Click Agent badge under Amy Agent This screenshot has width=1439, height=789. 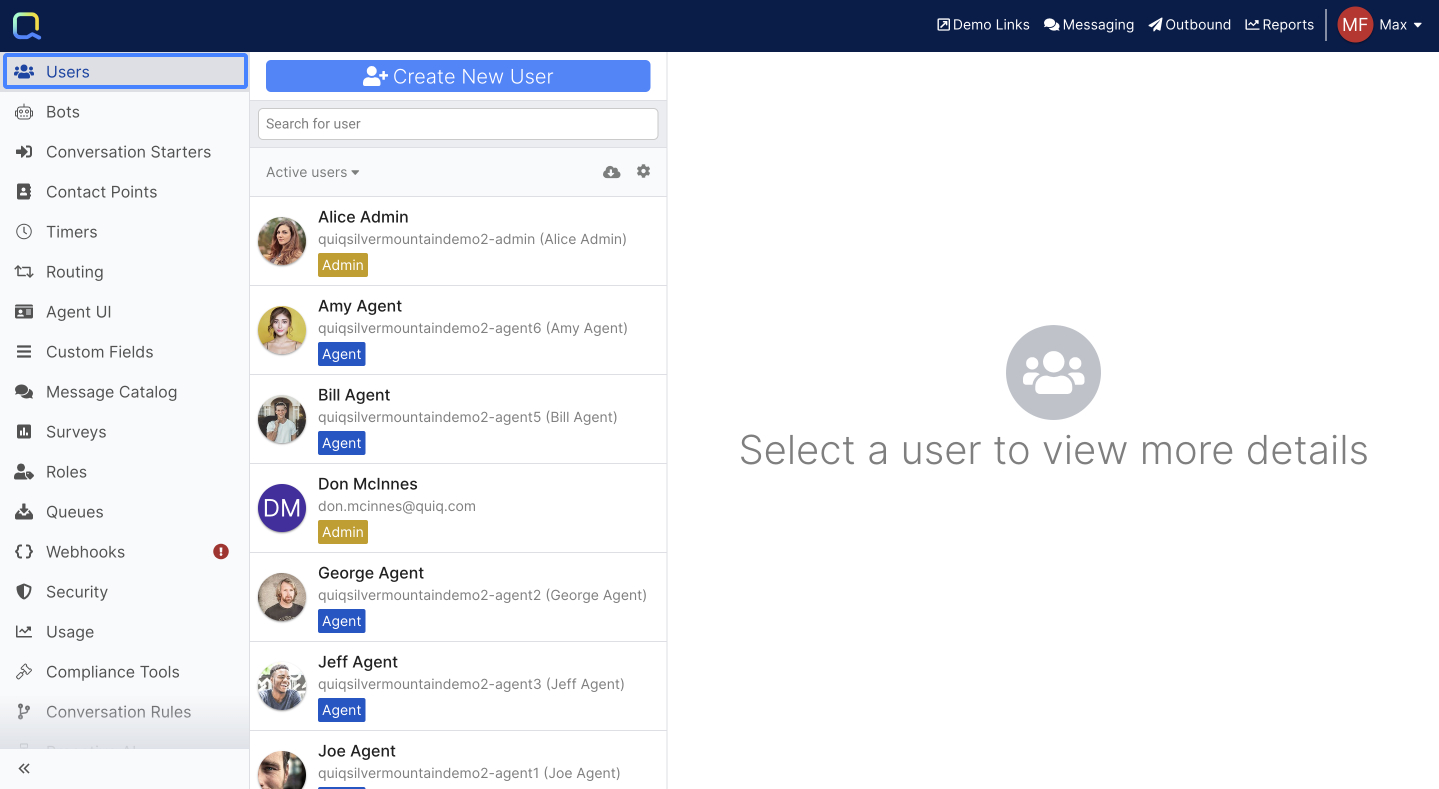342,354
